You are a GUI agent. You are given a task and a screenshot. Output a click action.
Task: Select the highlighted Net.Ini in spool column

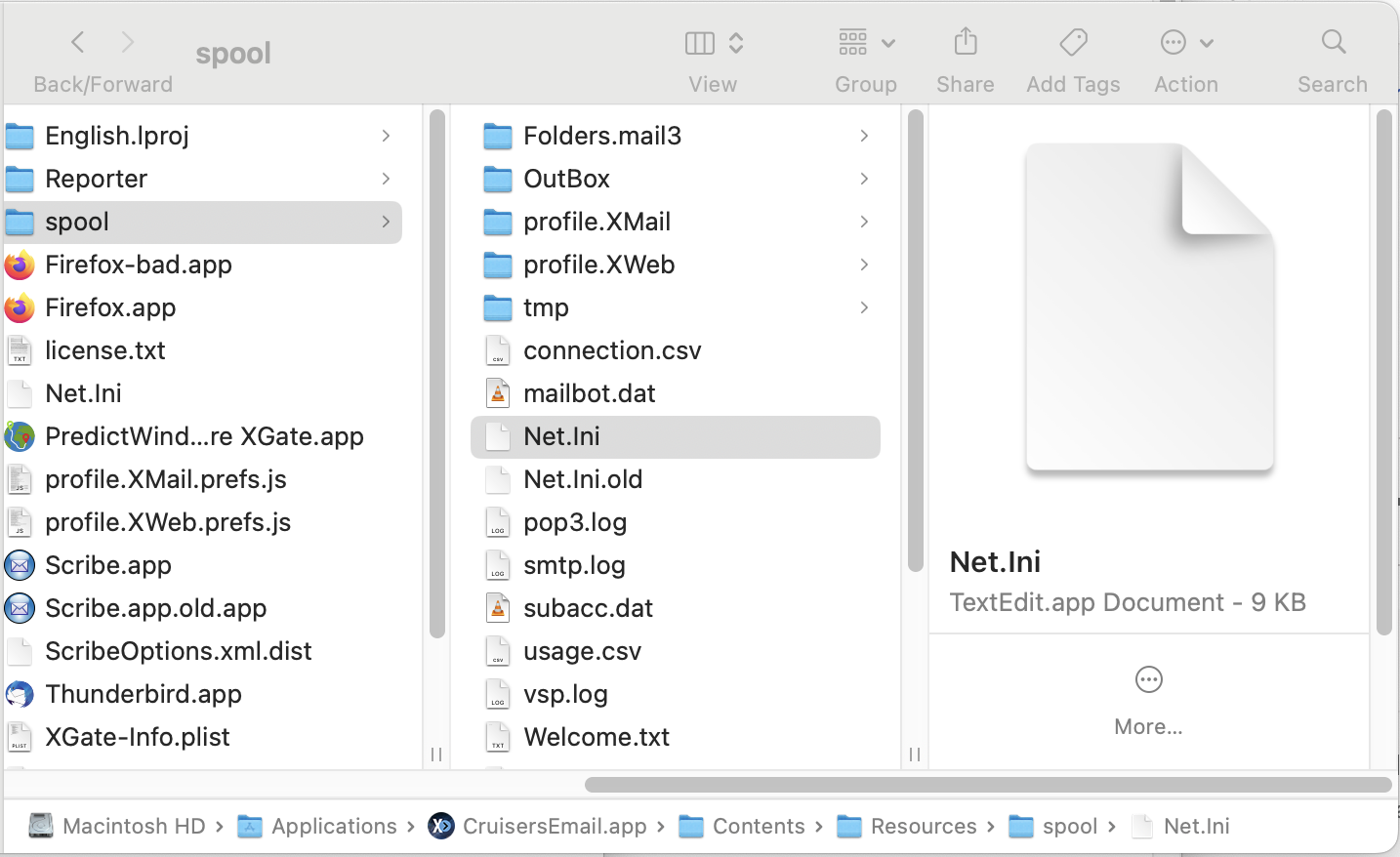[676, 436]
